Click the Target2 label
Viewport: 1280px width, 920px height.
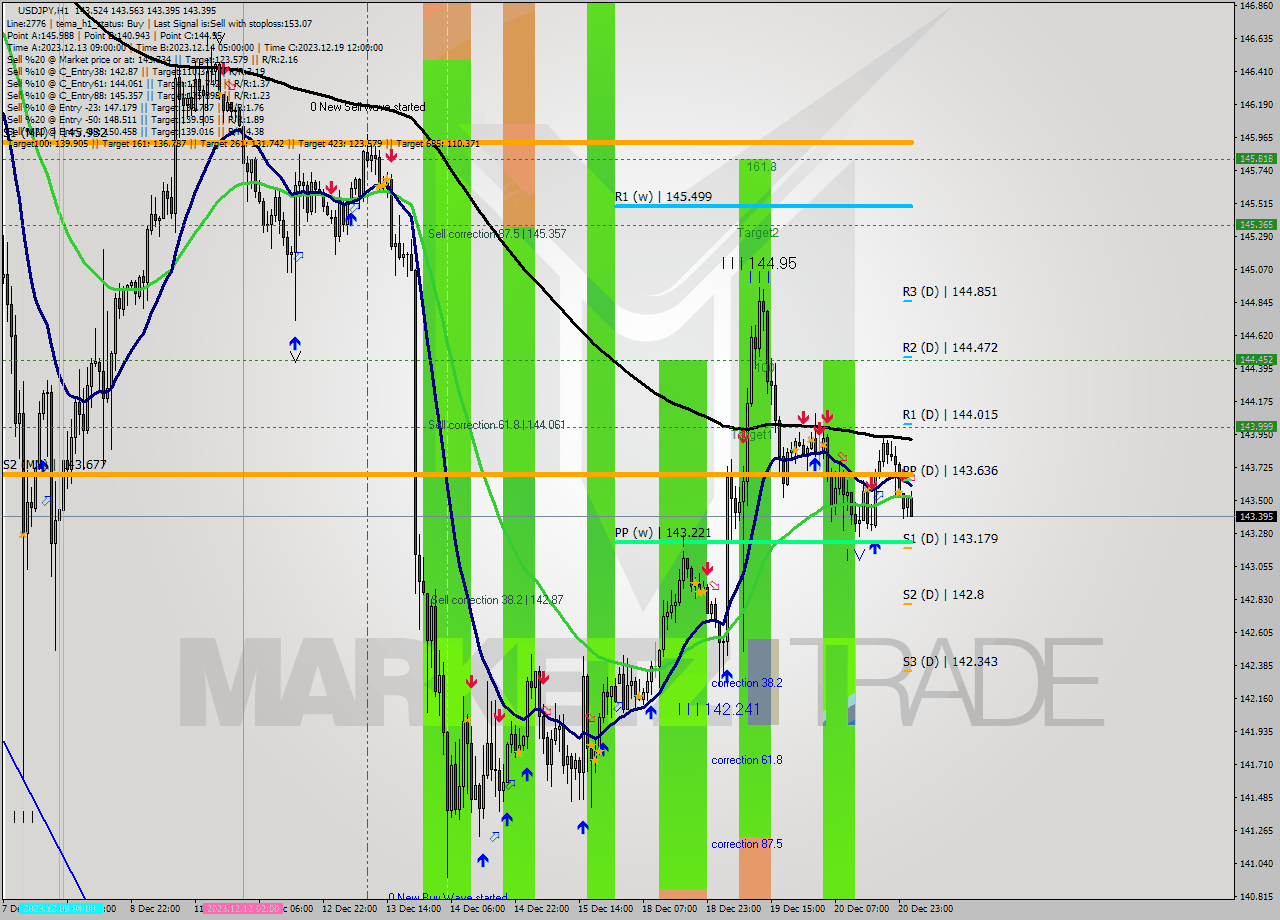pos(758,233)
